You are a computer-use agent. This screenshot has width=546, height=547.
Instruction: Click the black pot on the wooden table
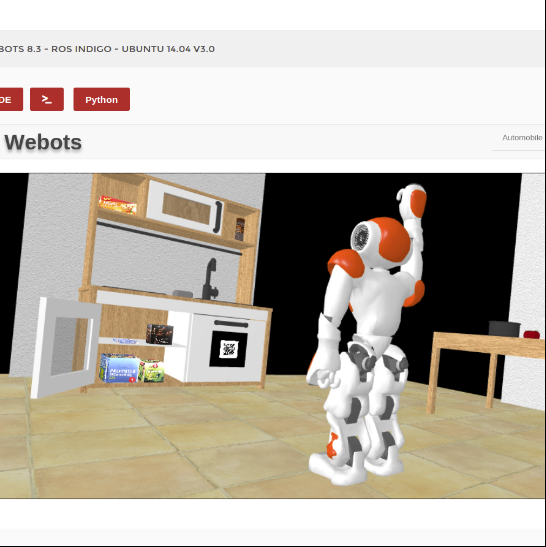504,329
